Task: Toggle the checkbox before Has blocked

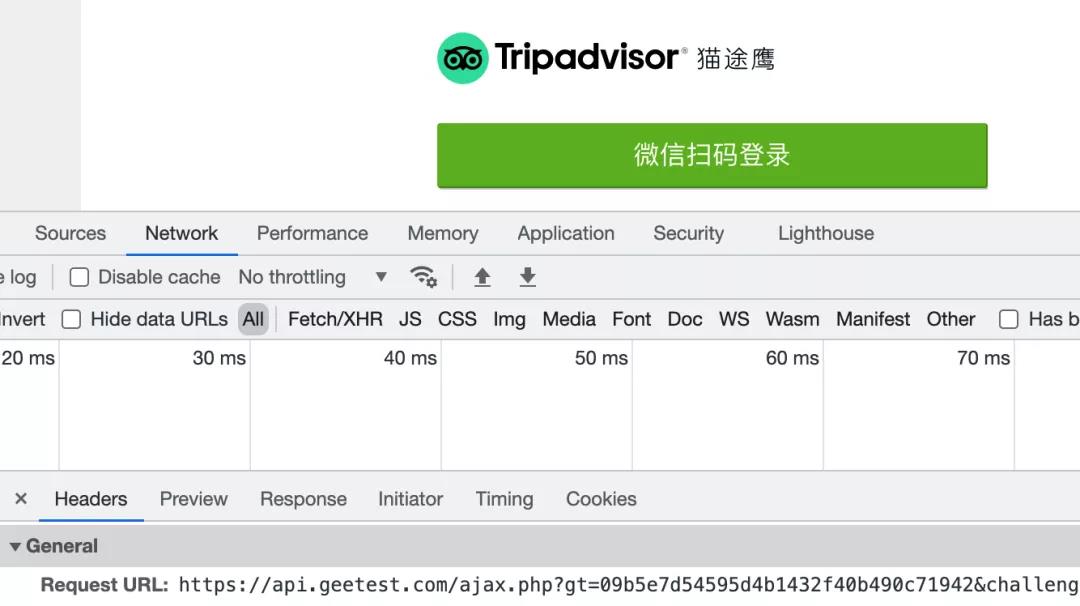Action: (1009, 319)
